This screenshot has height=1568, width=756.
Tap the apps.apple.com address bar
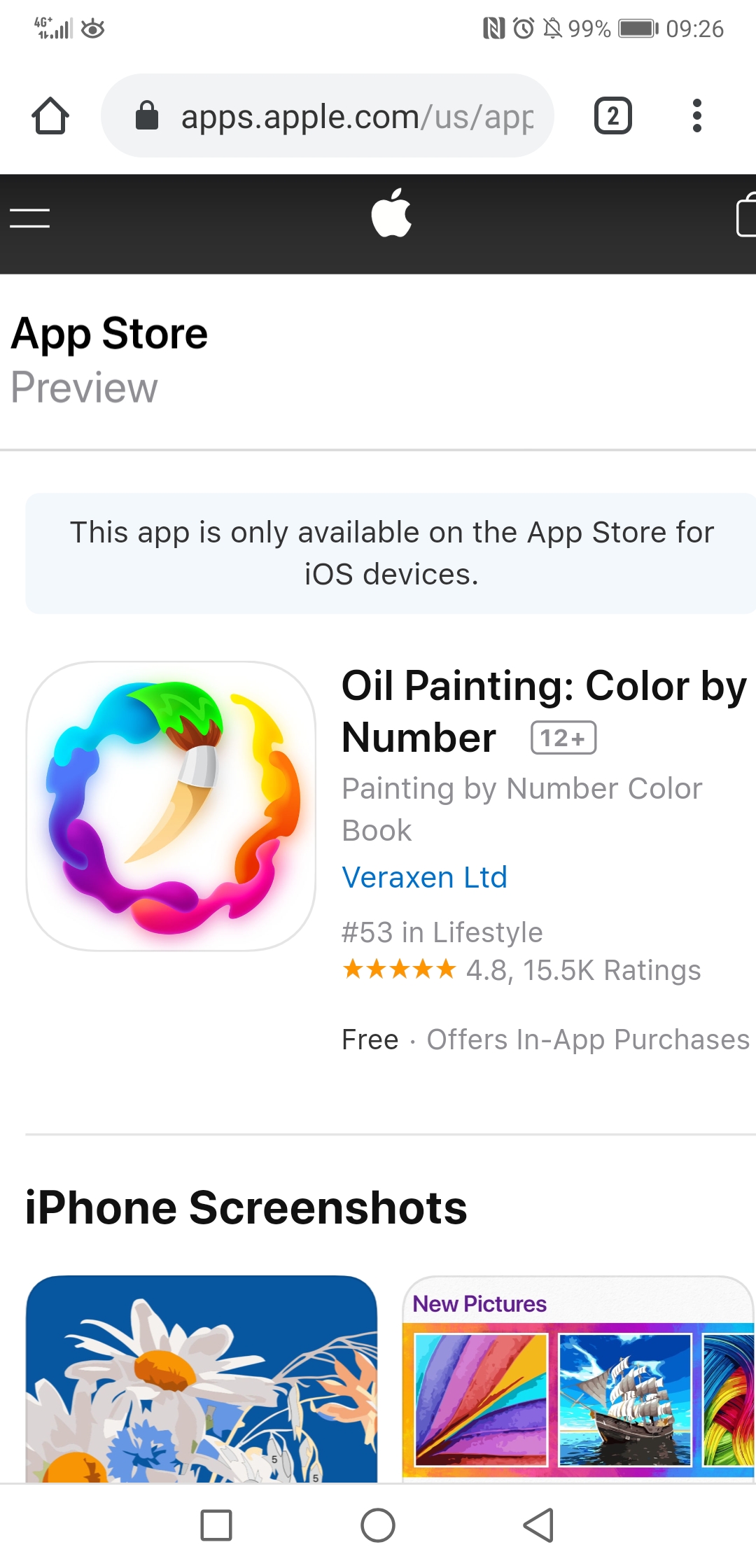pos(328,115)
